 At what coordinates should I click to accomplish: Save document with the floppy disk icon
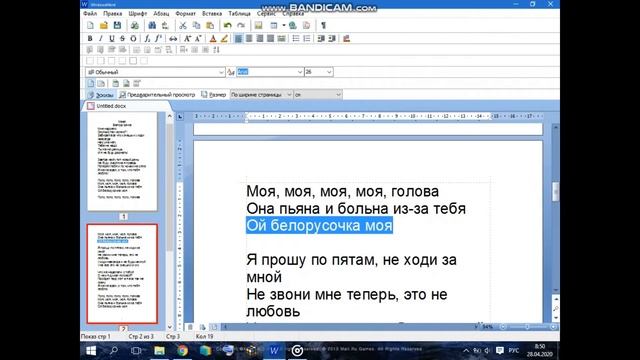tap(117, 25)
